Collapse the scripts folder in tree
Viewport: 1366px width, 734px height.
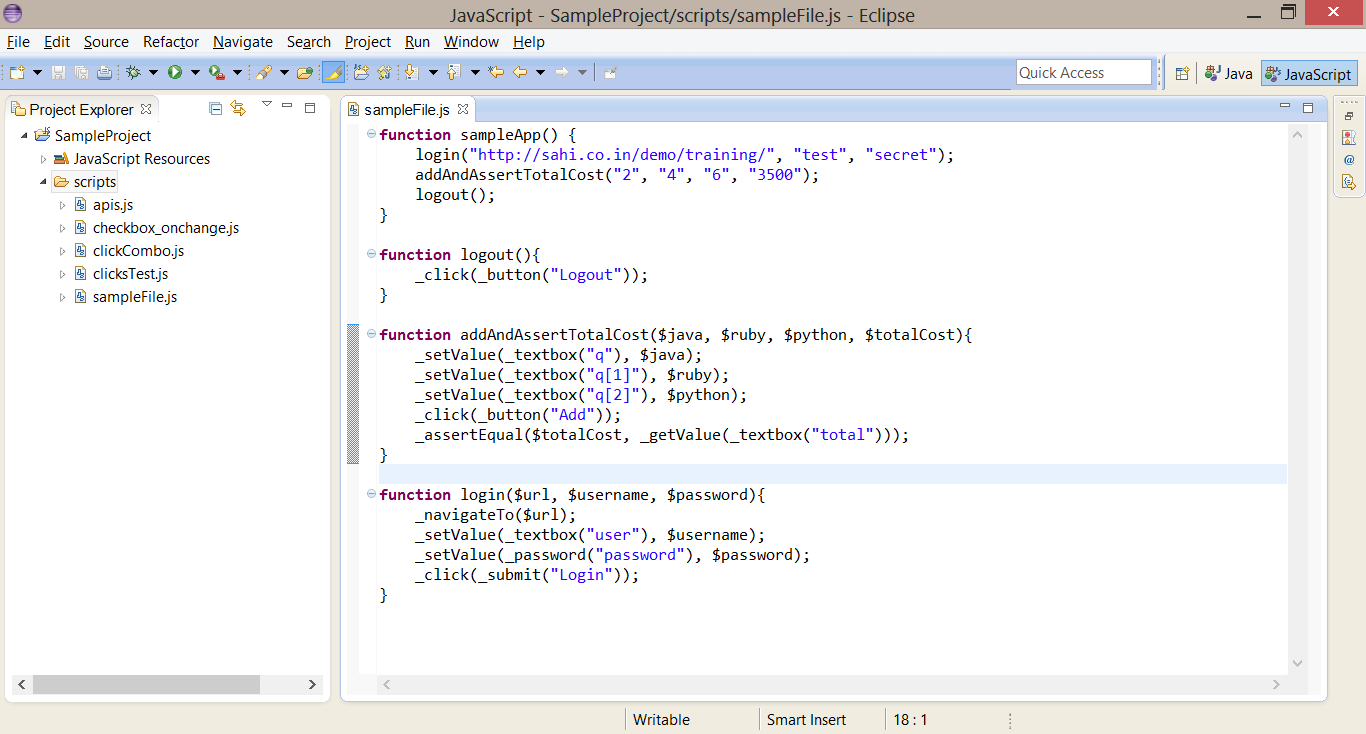click(43, 182)
